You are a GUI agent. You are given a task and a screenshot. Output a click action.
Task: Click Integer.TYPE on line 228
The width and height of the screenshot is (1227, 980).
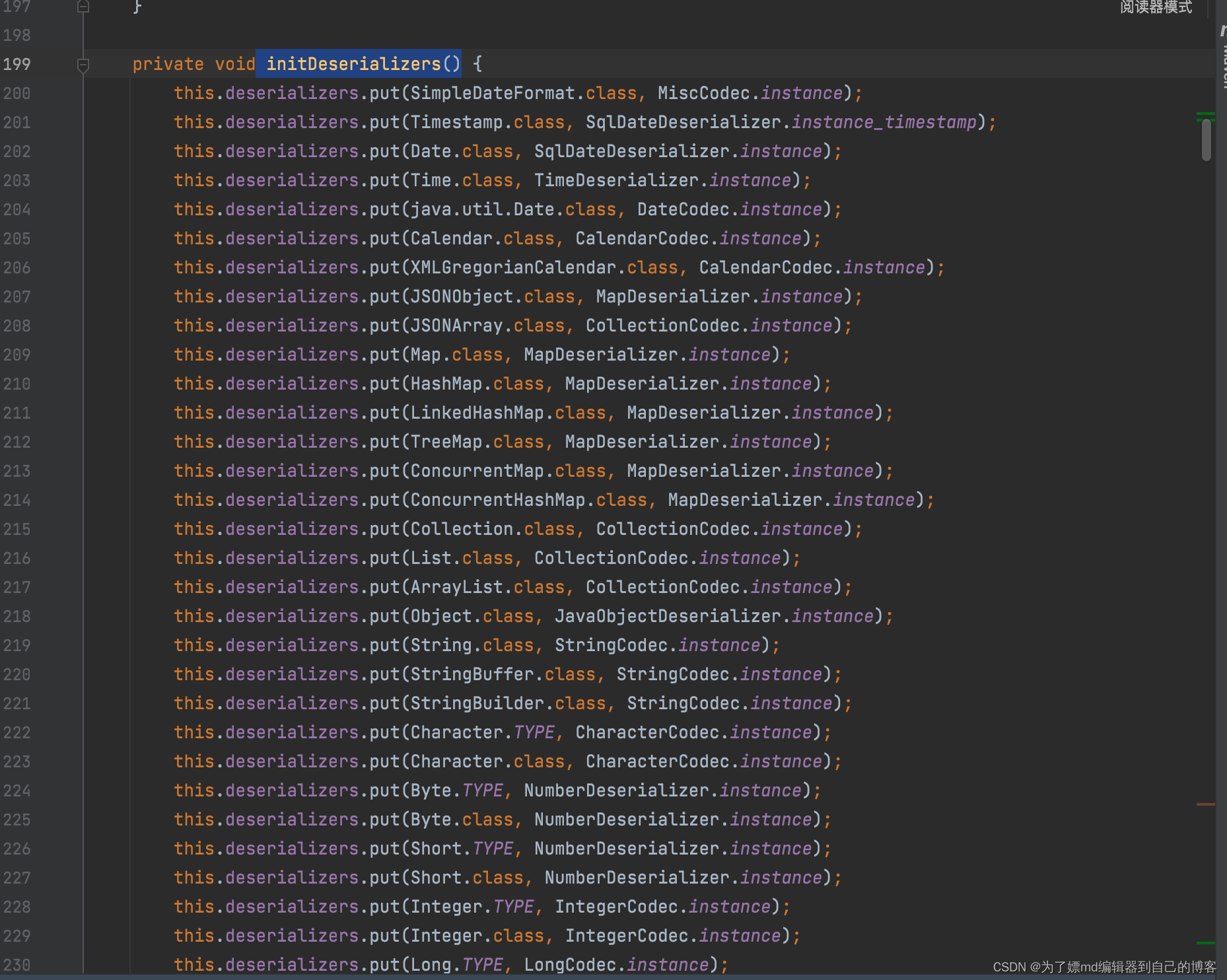coord(472,907)
